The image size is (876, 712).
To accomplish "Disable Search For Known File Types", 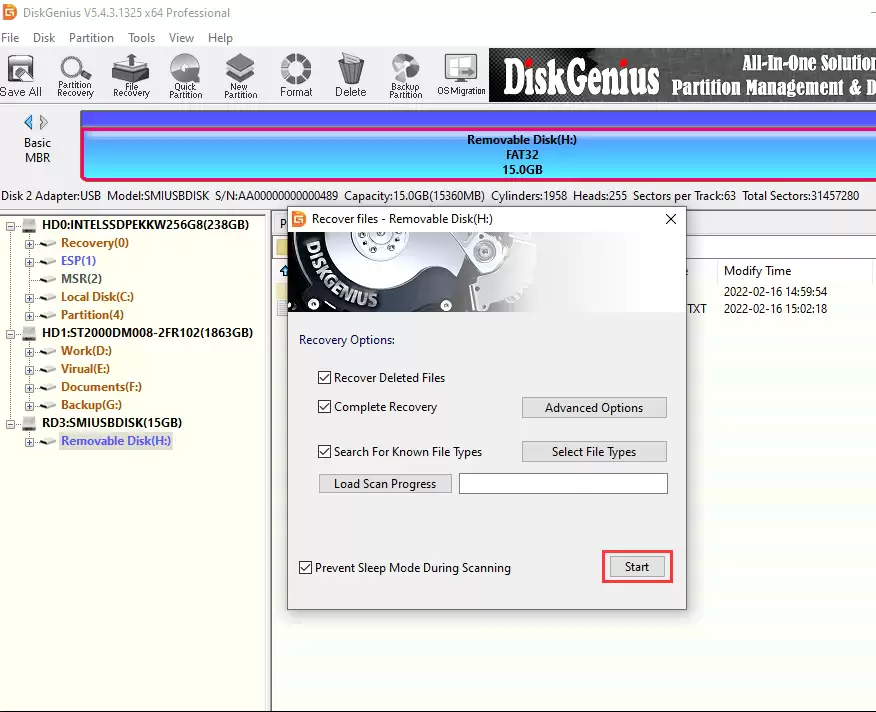I will pos(324,452).
